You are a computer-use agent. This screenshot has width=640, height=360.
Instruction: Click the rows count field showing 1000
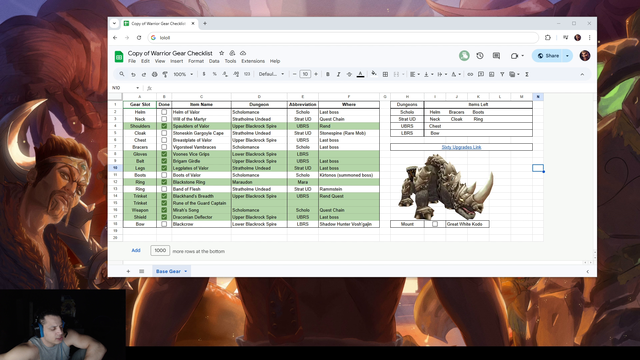point(160,250)
